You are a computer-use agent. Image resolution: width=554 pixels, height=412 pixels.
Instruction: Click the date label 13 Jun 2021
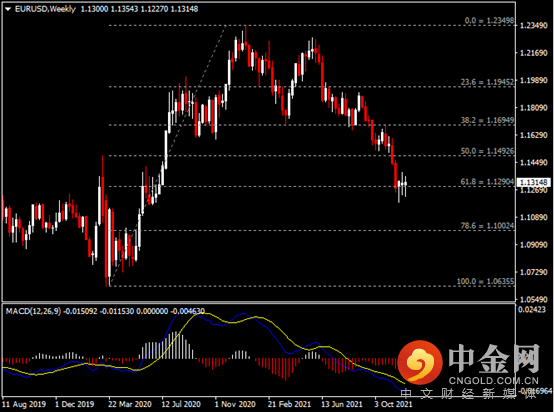coord(342,404)
